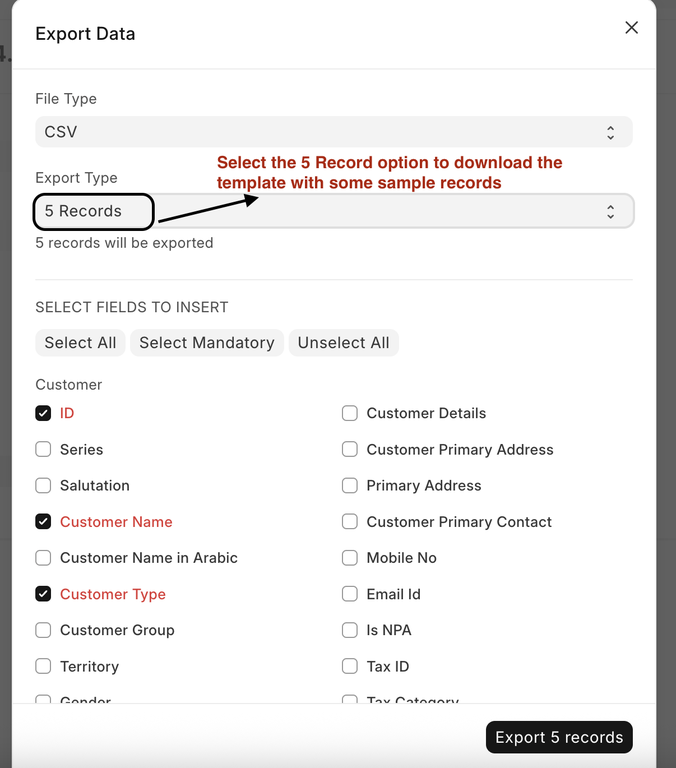Screen dimensions: 676x768
Task: Open the Export Type dropdown
Action: (333, 211)
